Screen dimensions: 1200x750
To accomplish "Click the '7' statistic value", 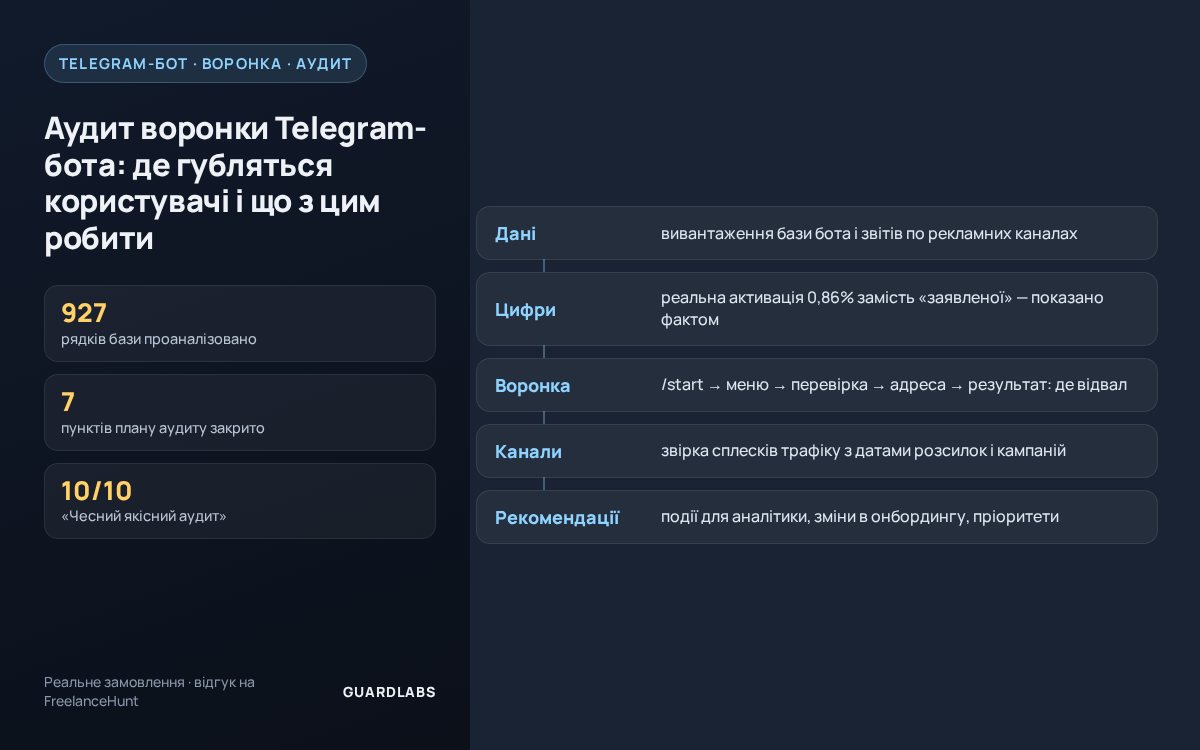I will (x=68, y=402).
